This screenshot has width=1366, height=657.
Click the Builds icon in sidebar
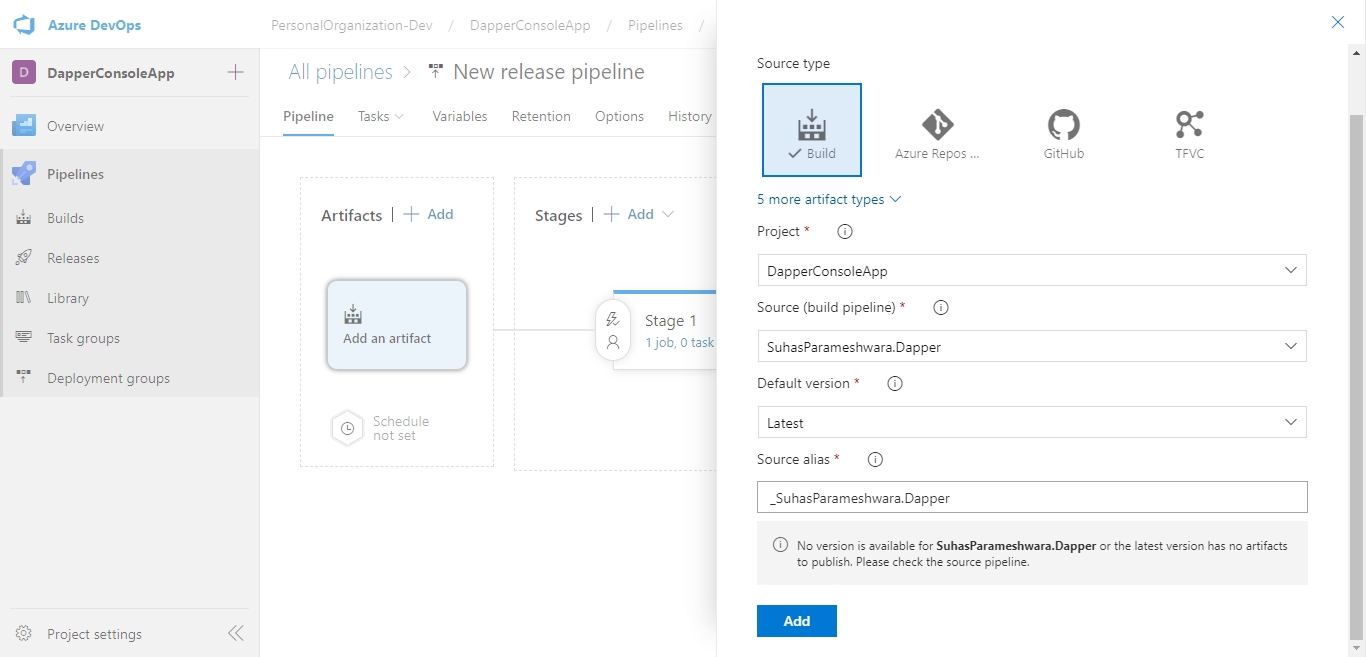tap(24, 218)
